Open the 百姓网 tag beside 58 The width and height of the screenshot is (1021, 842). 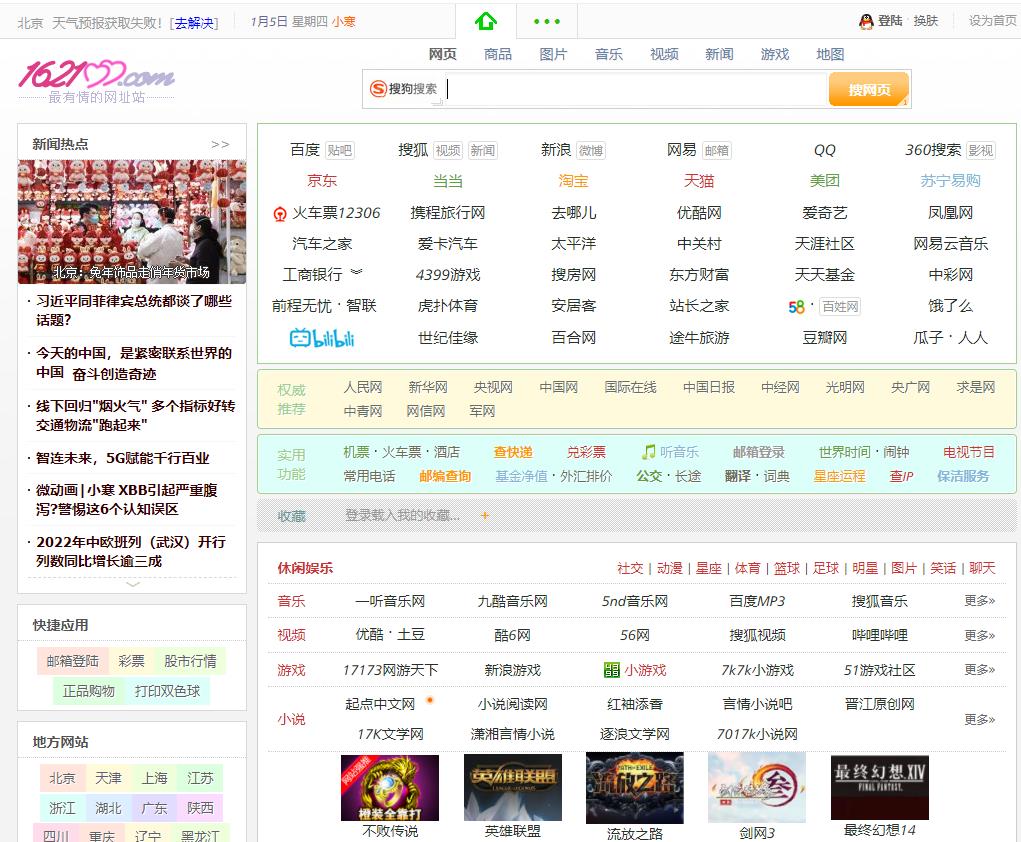click(x=839, y=307)
